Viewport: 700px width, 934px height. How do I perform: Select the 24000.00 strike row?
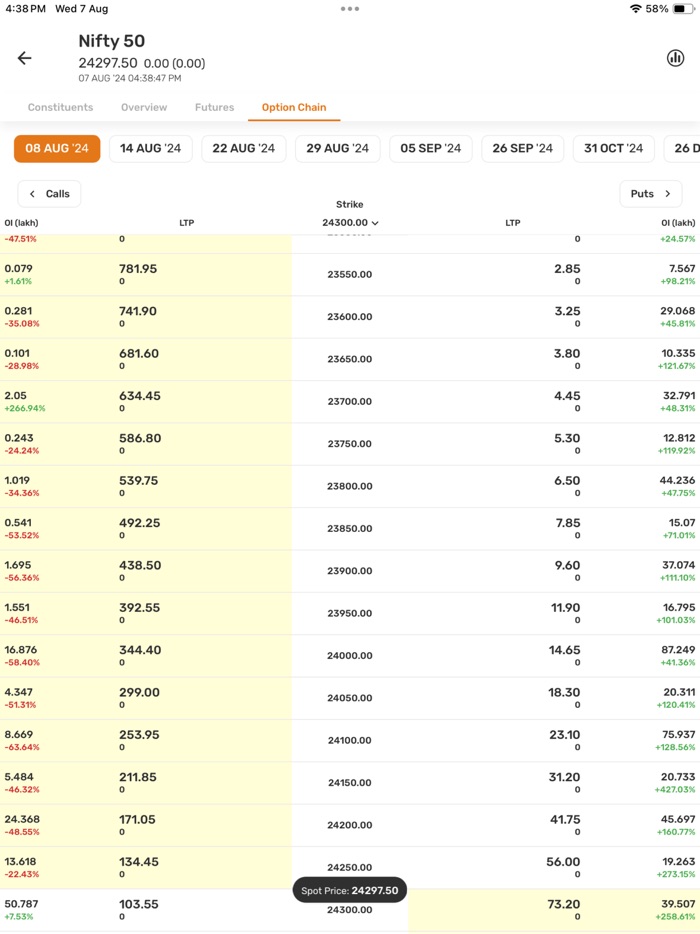tap(350, 653)
